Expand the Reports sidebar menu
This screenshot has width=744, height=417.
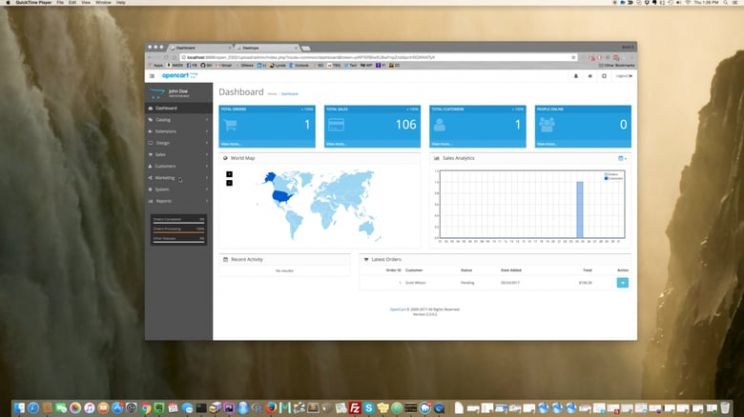point(163,201)
